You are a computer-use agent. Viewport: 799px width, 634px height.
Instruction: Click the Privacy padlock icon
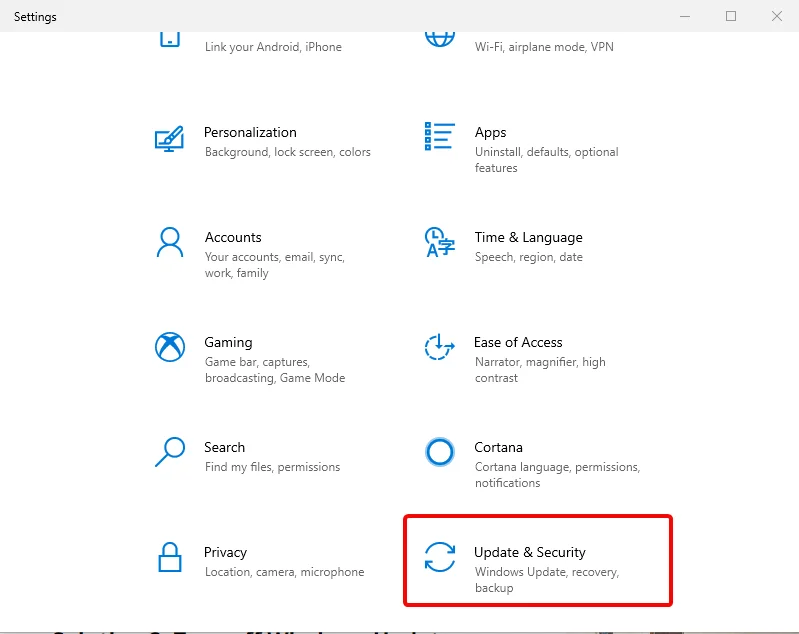click(x=169, y=557)
